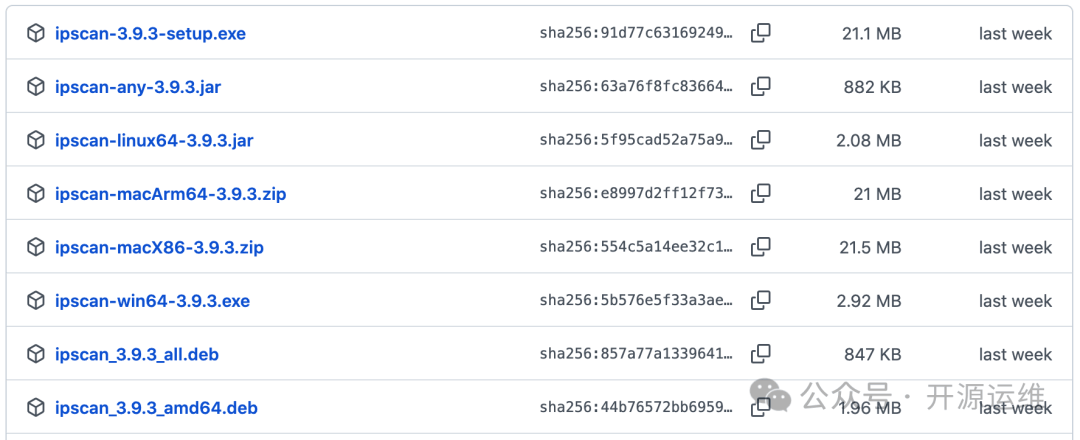
Task: Copy SHA256 hash for ipscan-linux64-3.9.3.jar
Action: click(761, 140)
